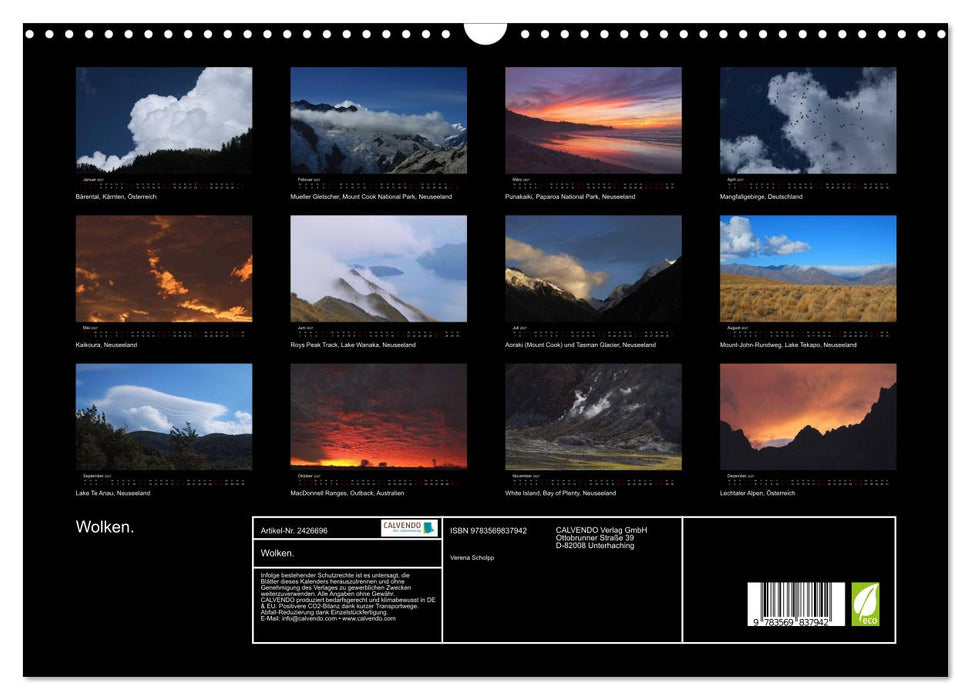
Task: Click the CALVENDO logo icon
Action: (x=409, y=528)
